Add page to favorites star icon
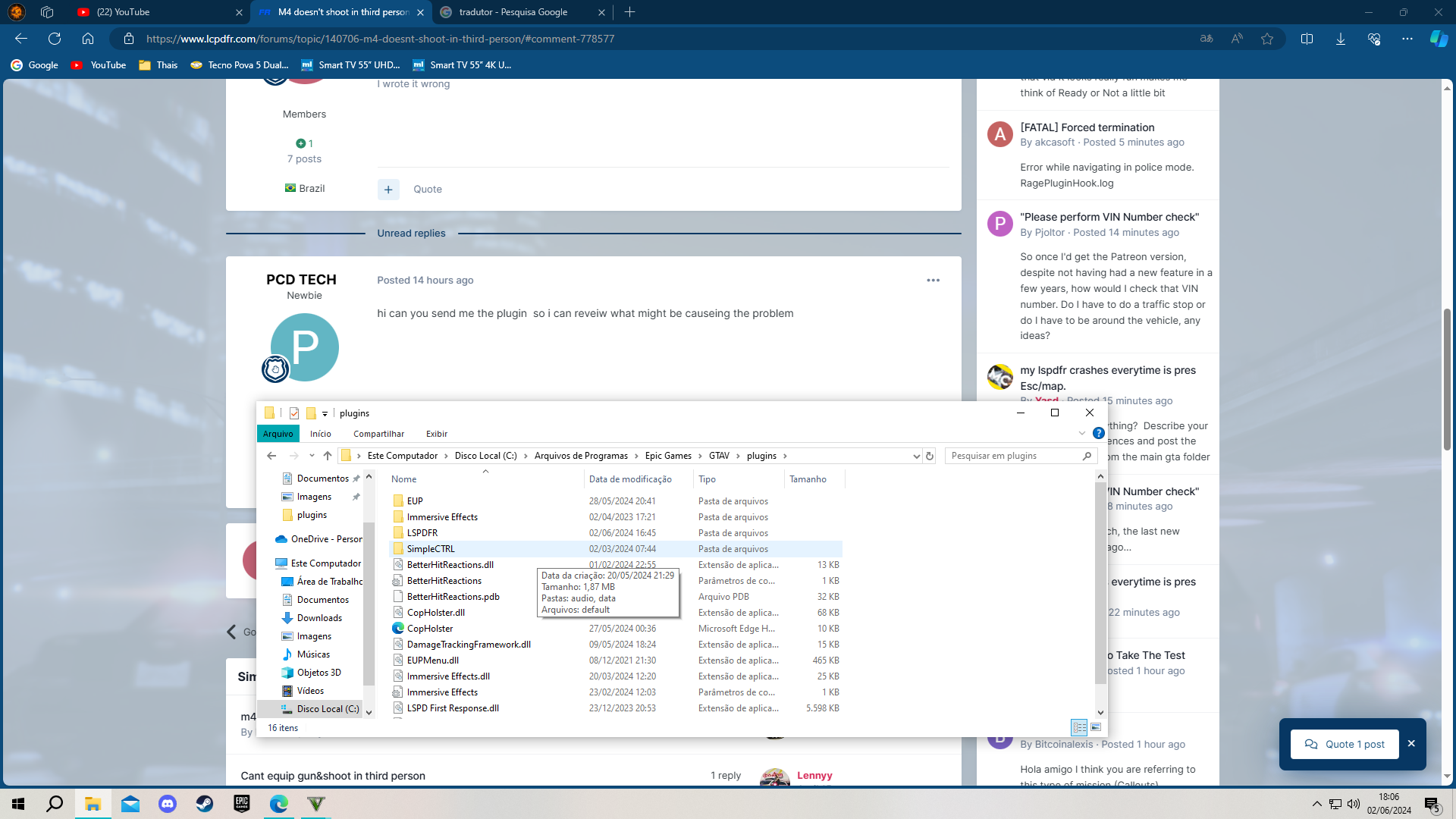This screenshot has width=1456, height=819. pyautogui.click(x=1267, y=39)
